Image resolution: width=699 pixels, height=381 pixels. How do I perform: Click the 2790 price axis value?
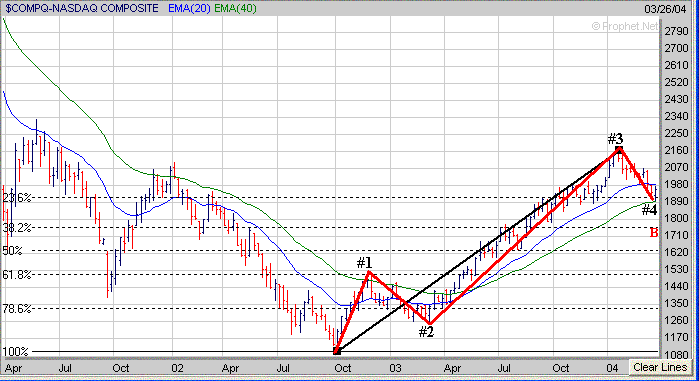tap(676, 31)
